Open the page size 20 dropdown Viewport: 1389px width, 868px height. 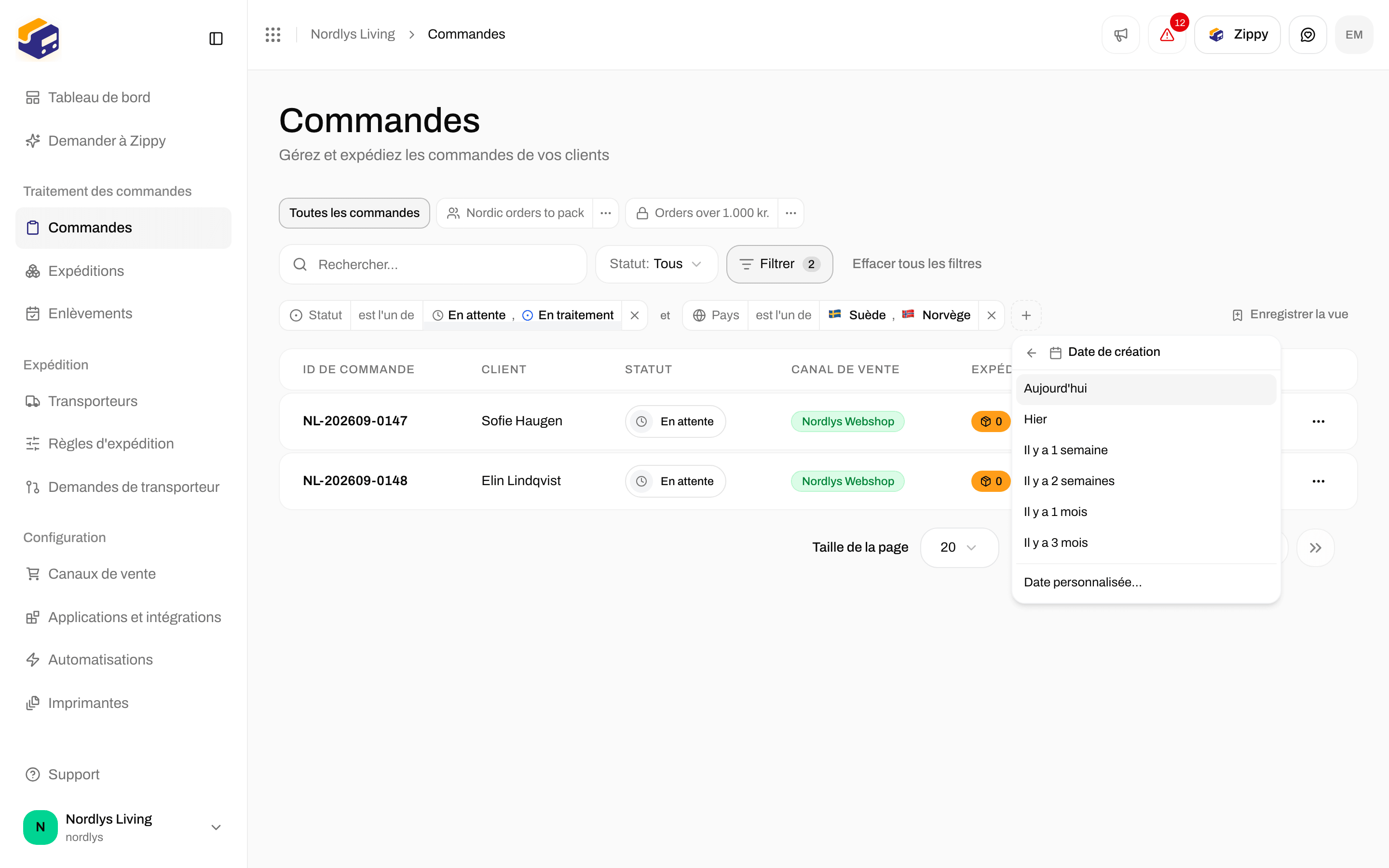(x=959, y=548)
